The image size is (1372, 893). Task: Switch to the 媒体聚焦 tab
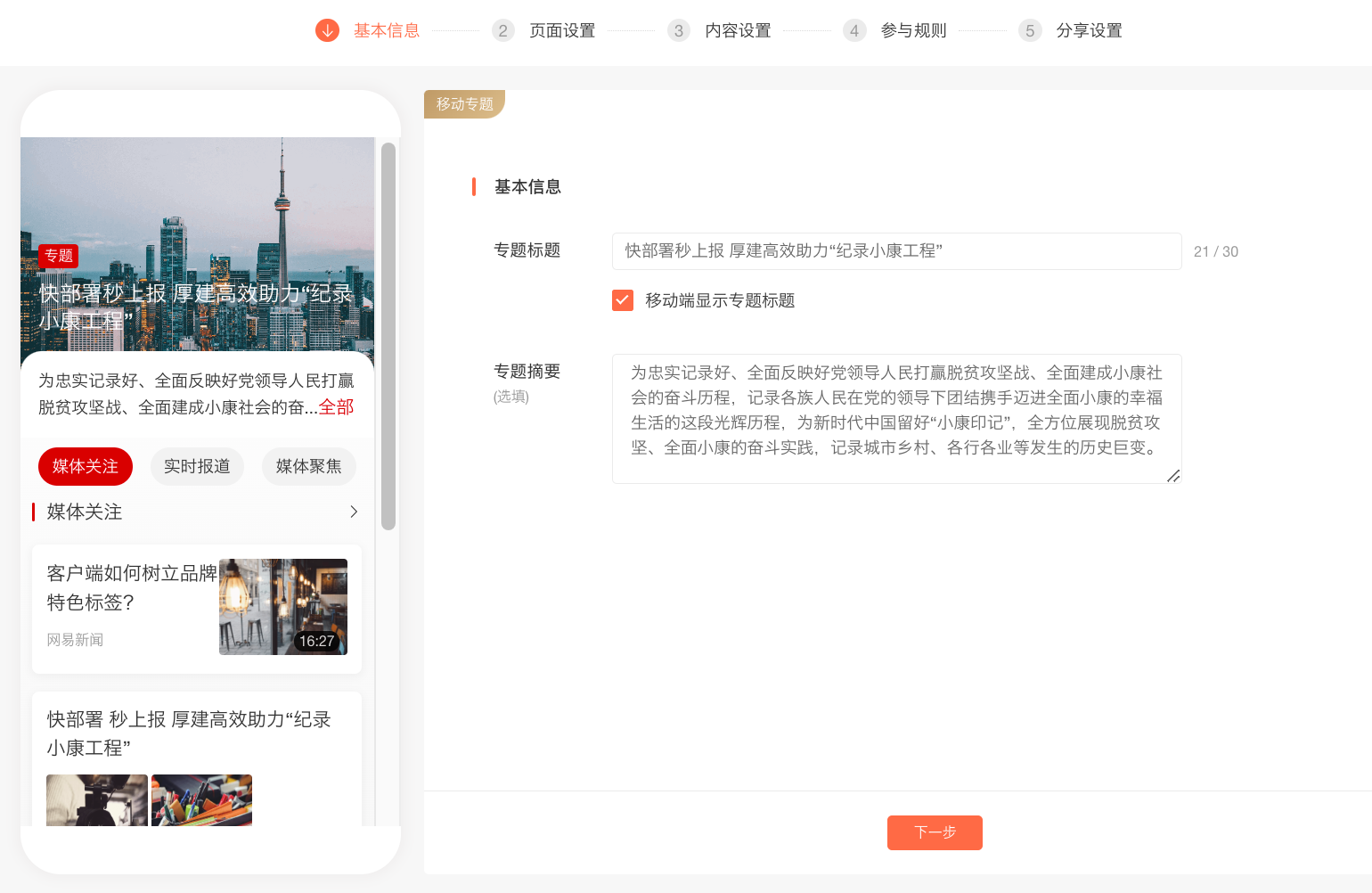[x=308, y=466]
